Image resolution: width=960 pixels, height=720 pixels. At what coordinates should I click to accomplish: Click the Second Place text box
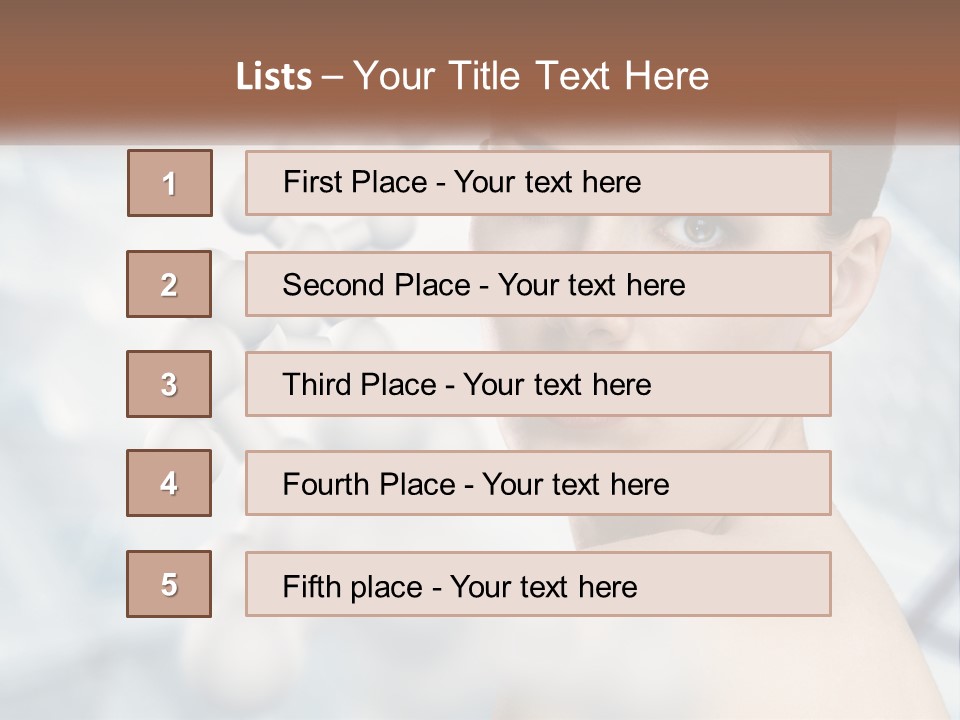point(538,285)
